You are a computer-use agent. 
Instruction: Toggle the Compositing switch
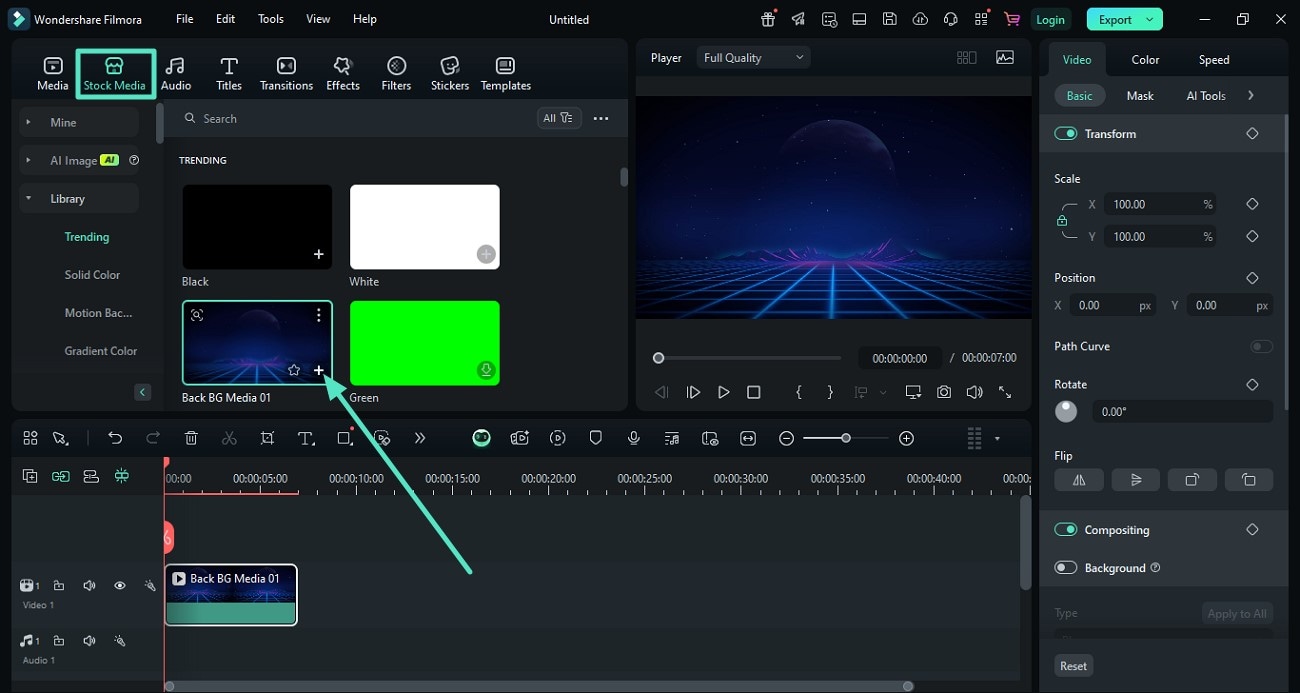[x=1066, y=530]
